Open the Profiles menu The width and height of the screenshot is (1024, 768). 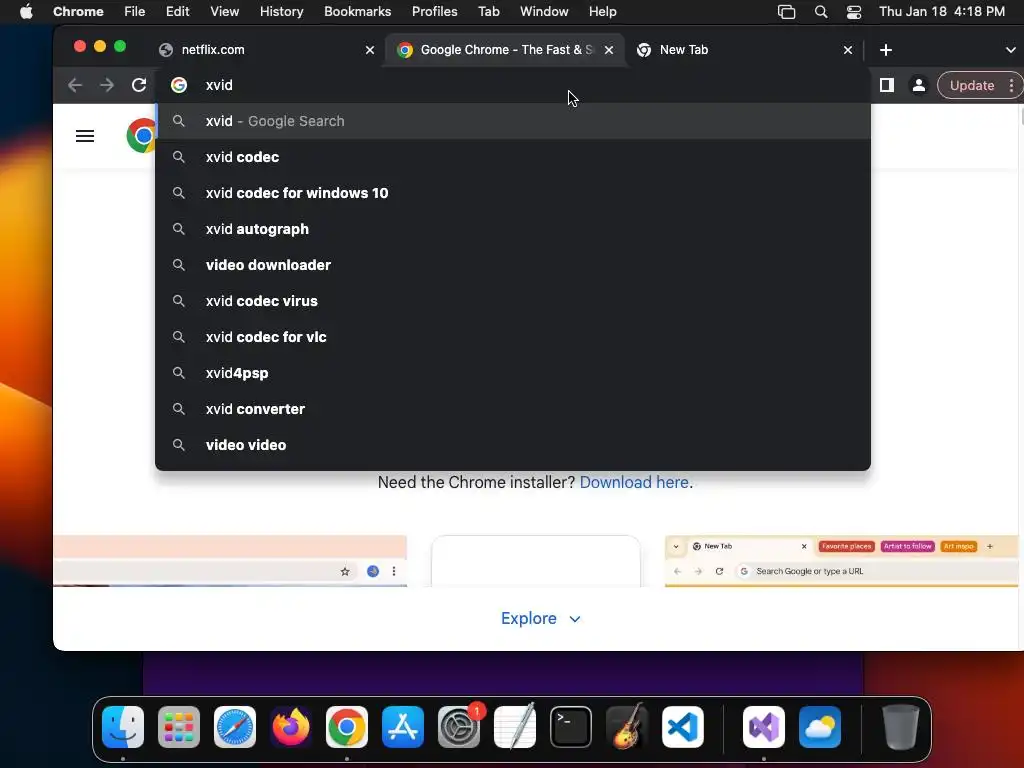(434, 12)
